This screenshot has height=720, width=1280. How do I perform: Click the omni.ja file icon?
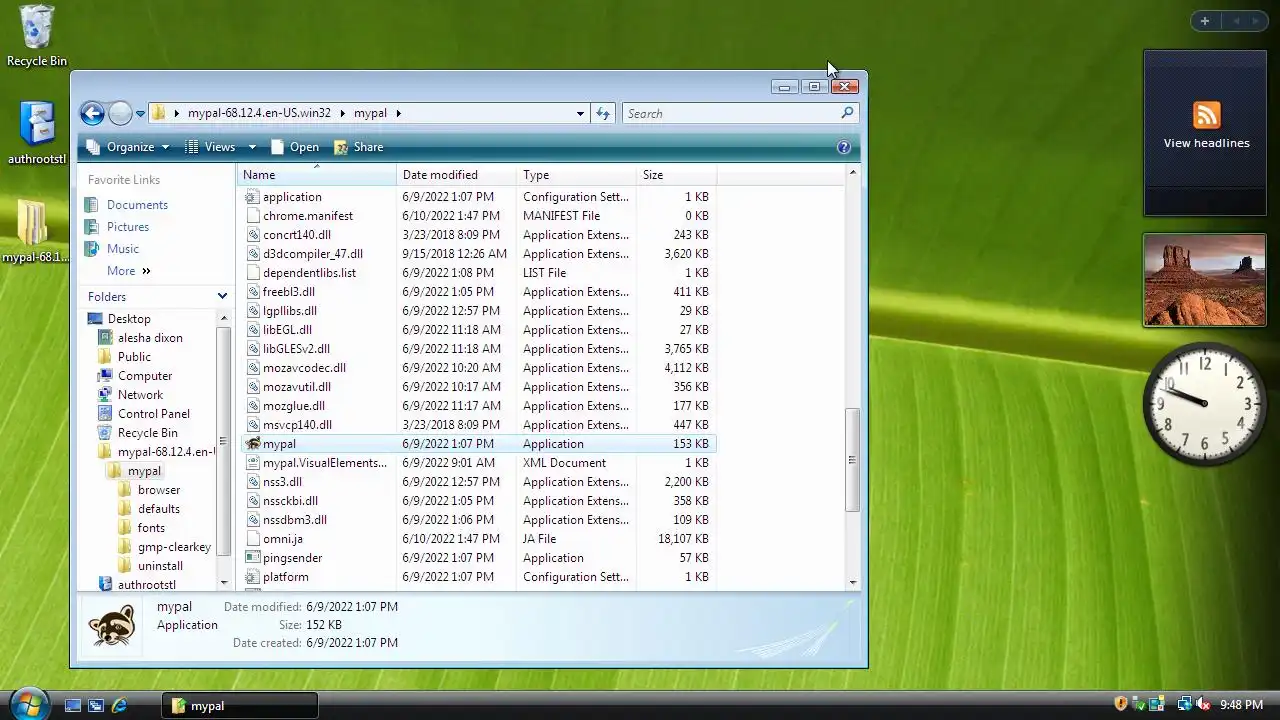253,539
